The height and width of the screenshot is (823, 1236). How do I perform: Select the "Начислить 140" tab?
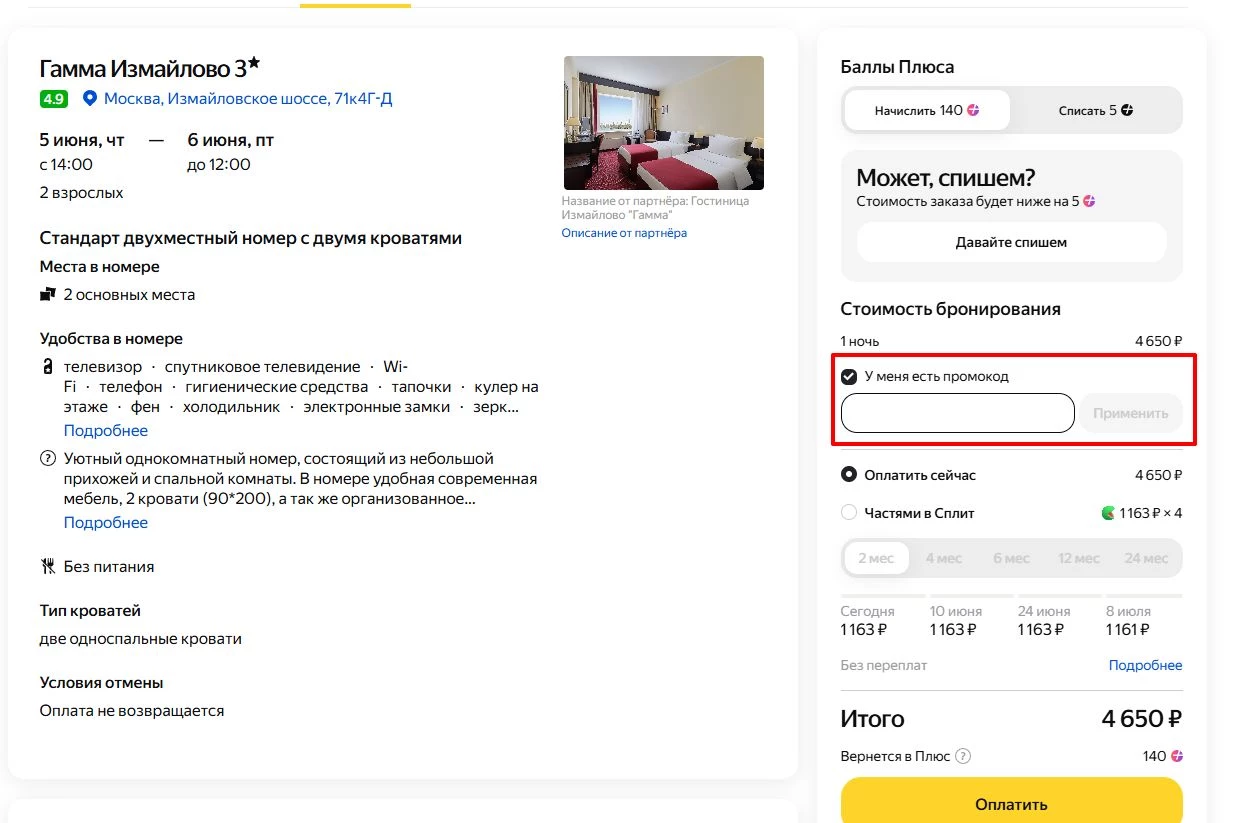(925, 110)
